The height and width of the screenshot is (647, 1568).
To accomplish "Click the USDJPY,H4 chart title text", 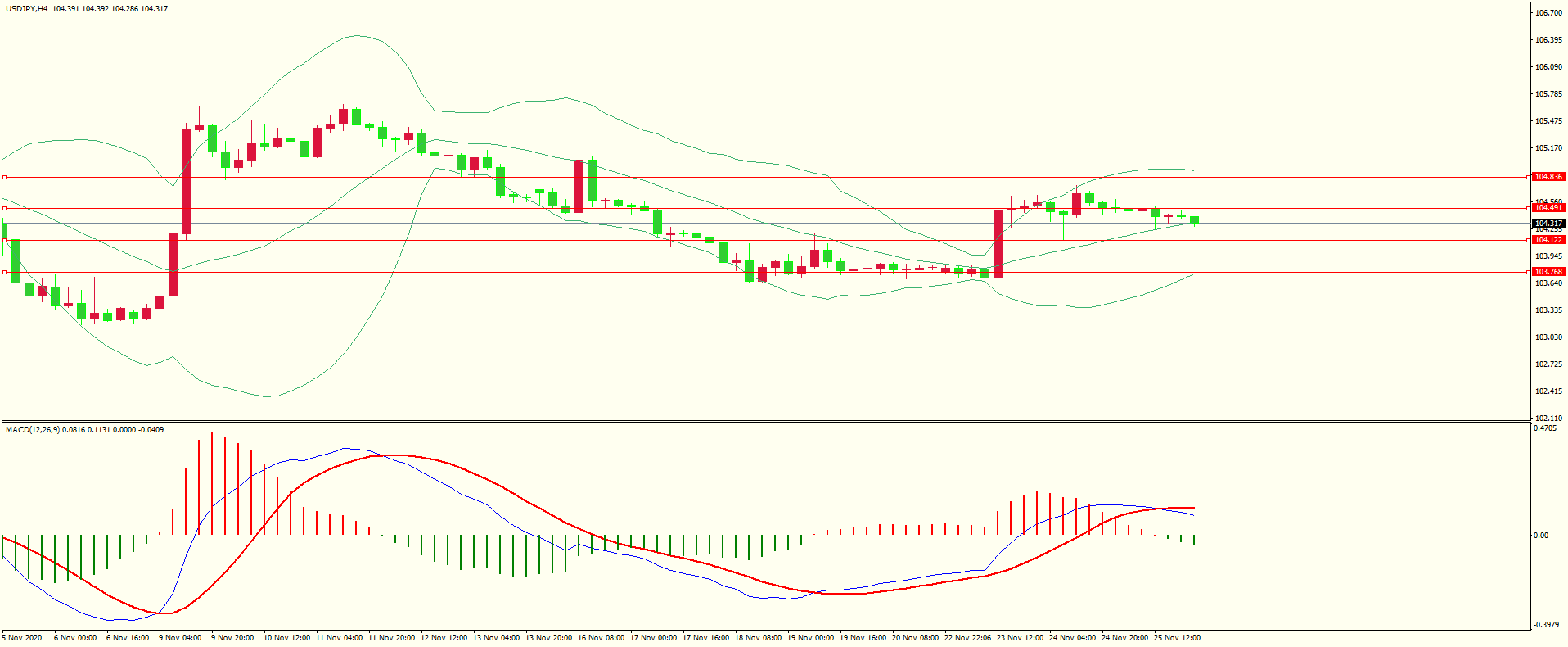I will [x=27, y=9].
